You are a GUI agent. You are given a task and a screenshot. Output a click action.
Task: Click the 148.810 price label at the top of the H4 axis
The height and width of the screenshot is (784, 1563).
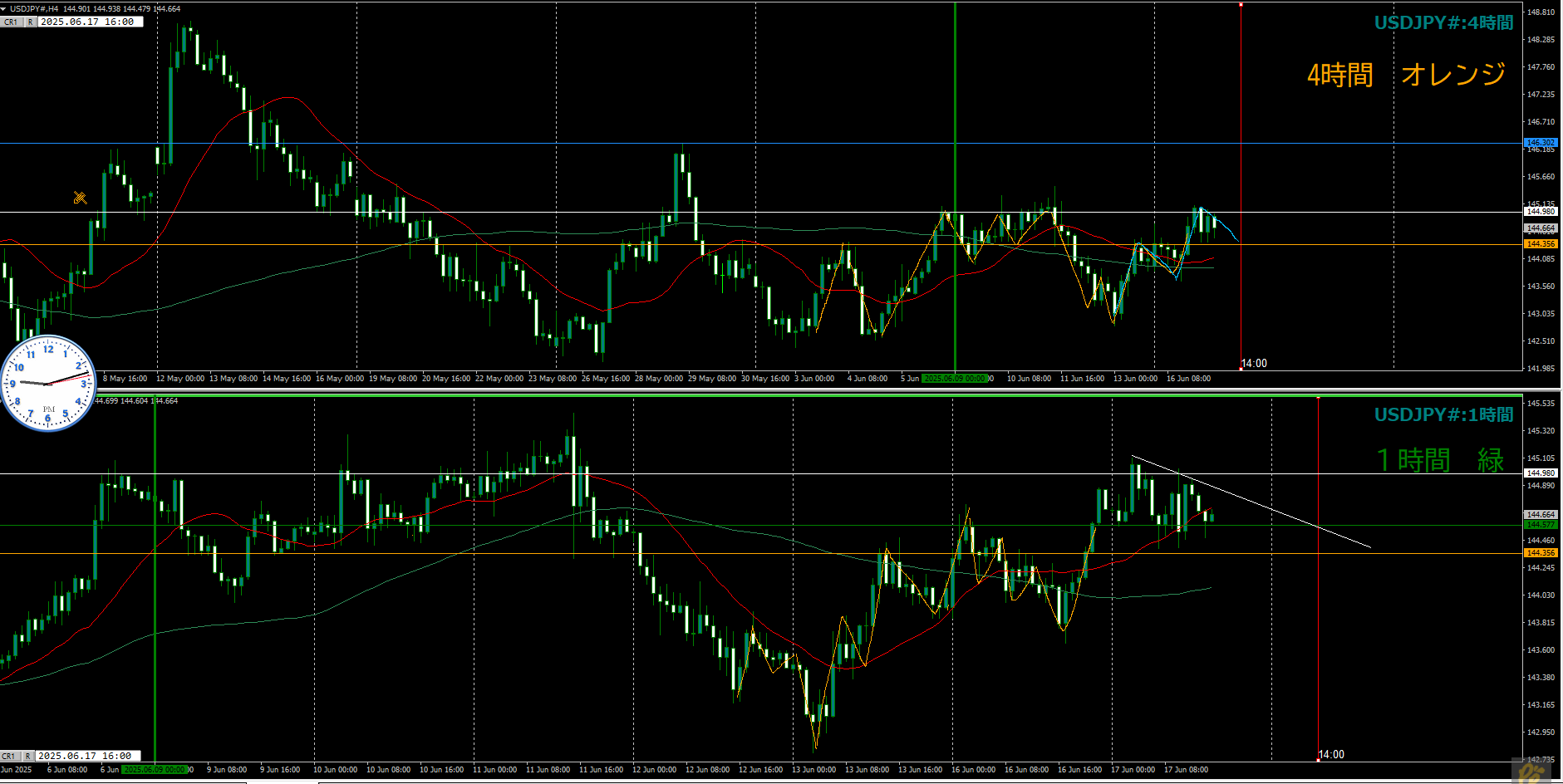point(1541,12)
